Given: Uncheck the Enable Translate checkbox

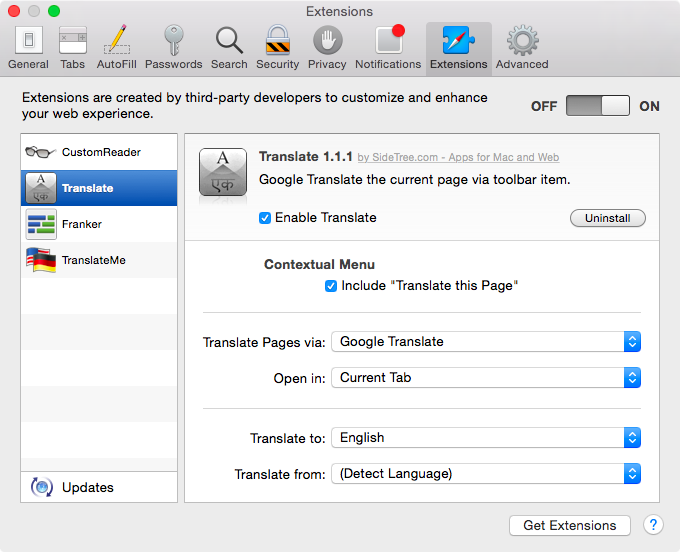Looking at the screenshot, I should pyautogui.click(x=265, y=218).
